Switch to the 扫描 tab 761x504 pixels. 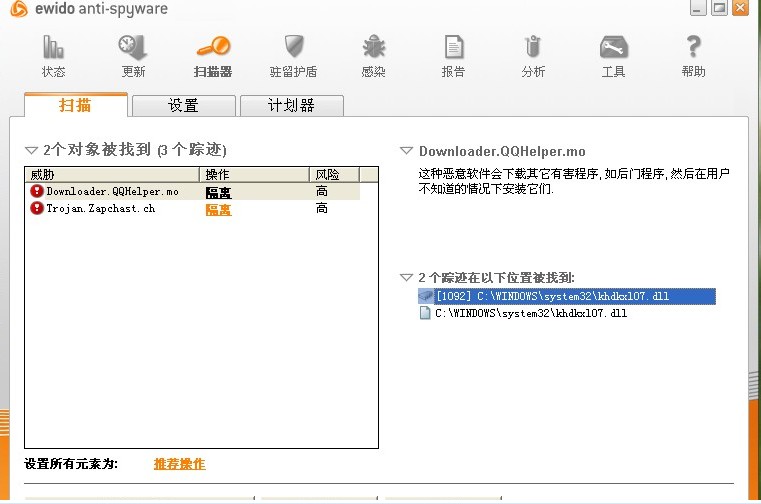(x=76, y=105)
